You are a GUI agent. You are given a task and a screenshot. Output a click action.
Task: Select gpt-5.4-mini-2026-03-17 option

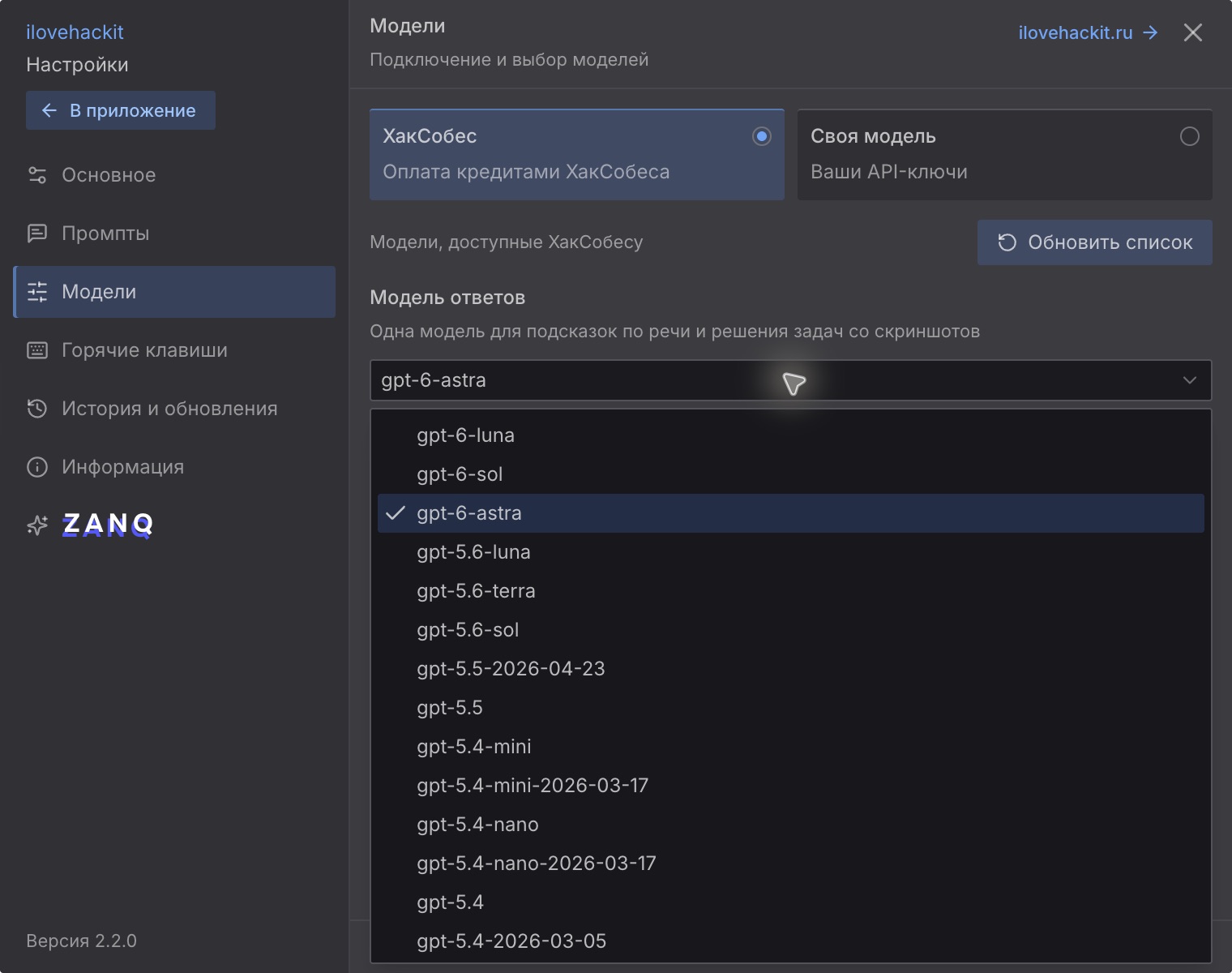tap(790, 786)
